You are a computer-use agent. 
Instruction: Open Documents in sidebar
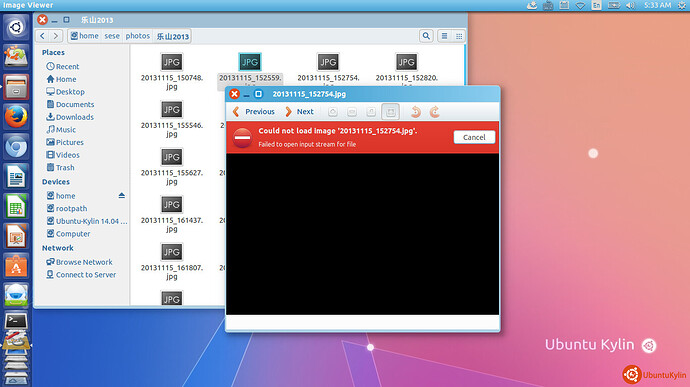click(x=70, y=104)
